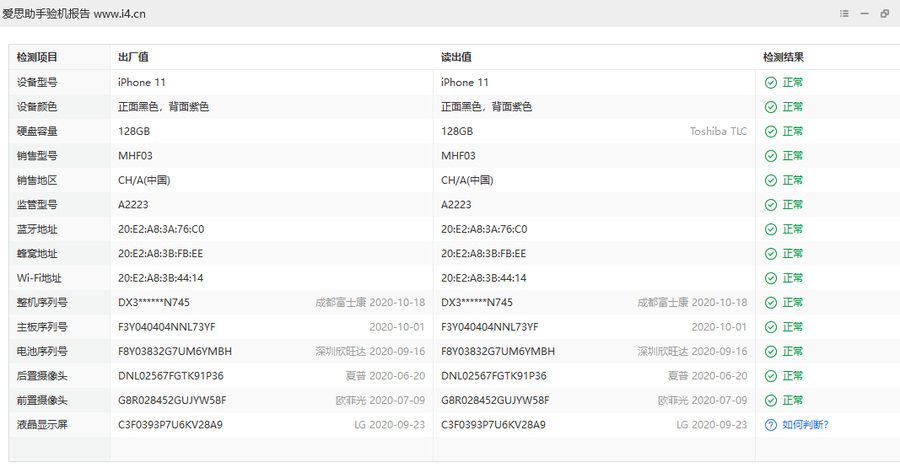Click the green check icon for 设备型号

tap(771, 83)
